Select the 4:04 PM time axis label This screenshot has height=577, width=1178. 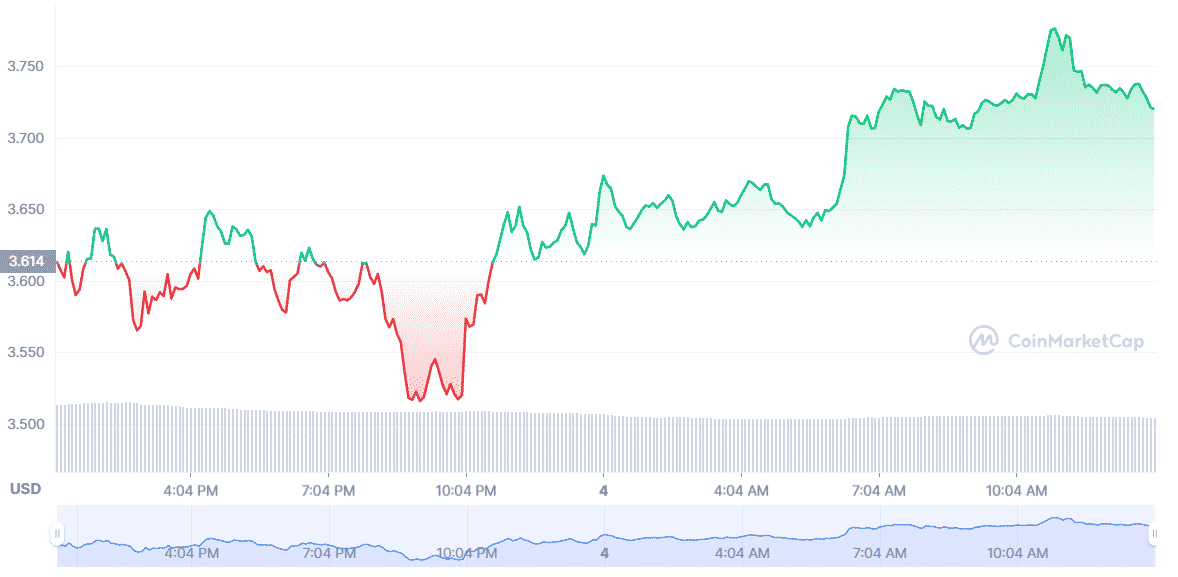click(191, 491)
